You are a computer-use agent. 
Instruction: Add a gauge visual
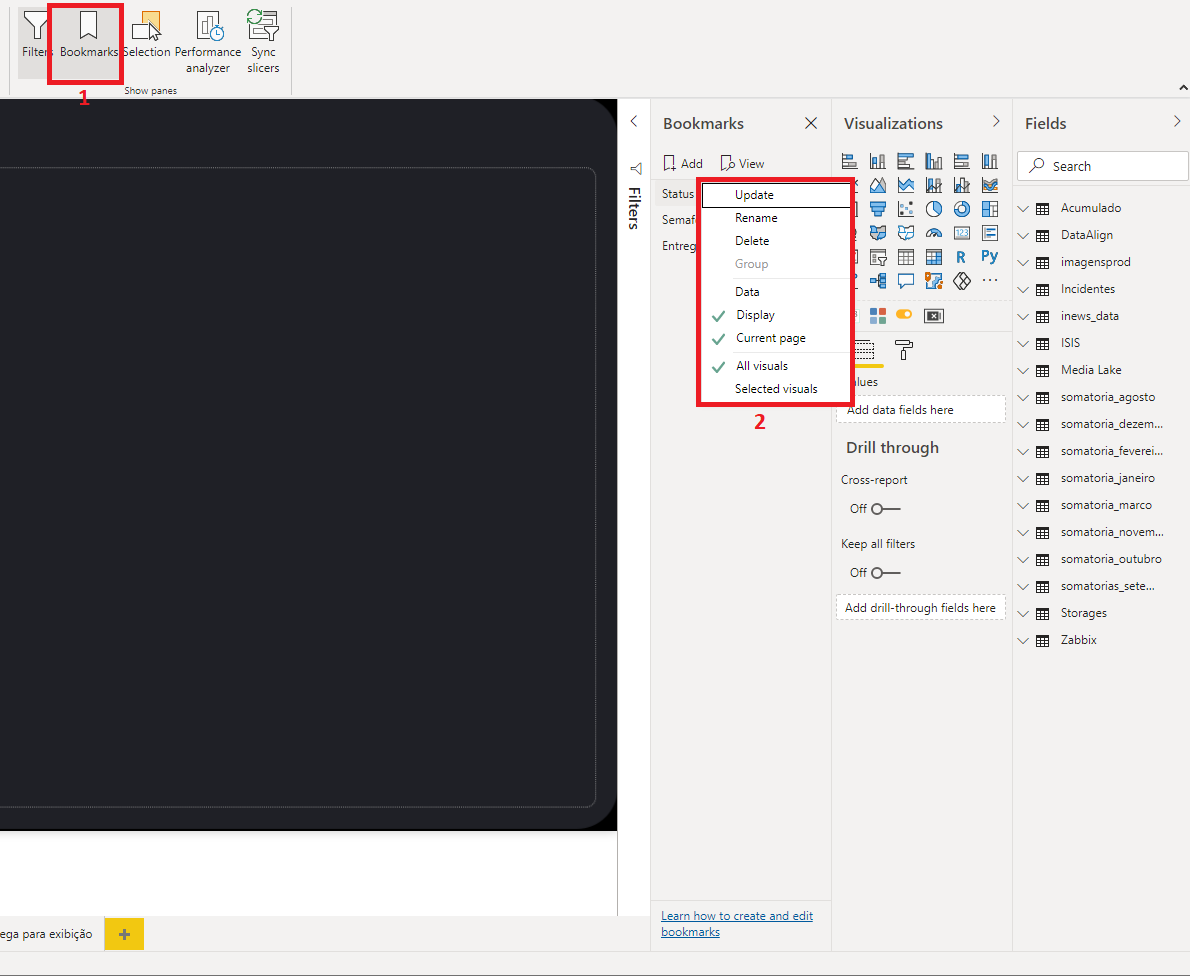[x=933, y=233]
